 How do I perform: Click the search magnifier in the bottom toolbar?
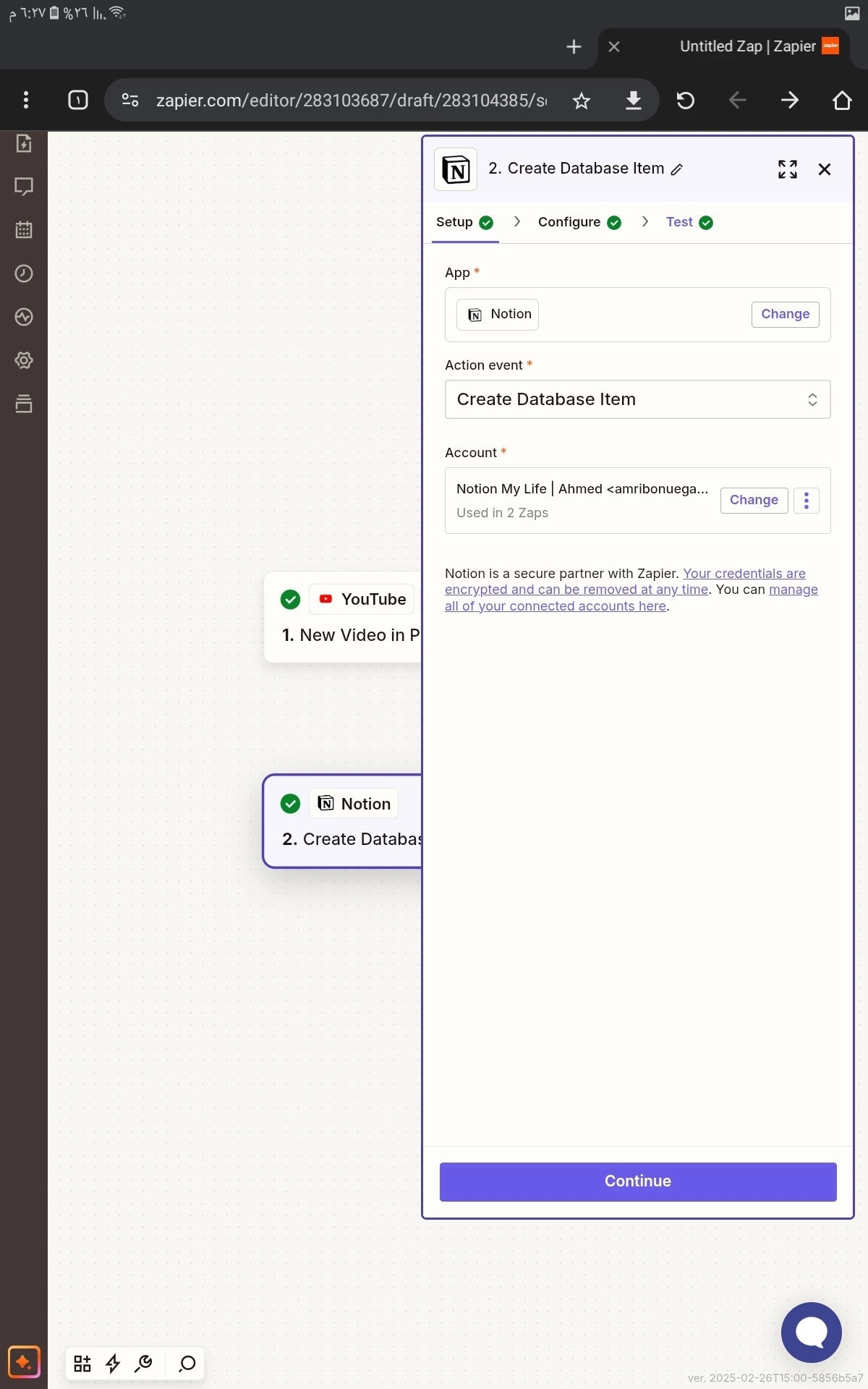point(187,1364)
